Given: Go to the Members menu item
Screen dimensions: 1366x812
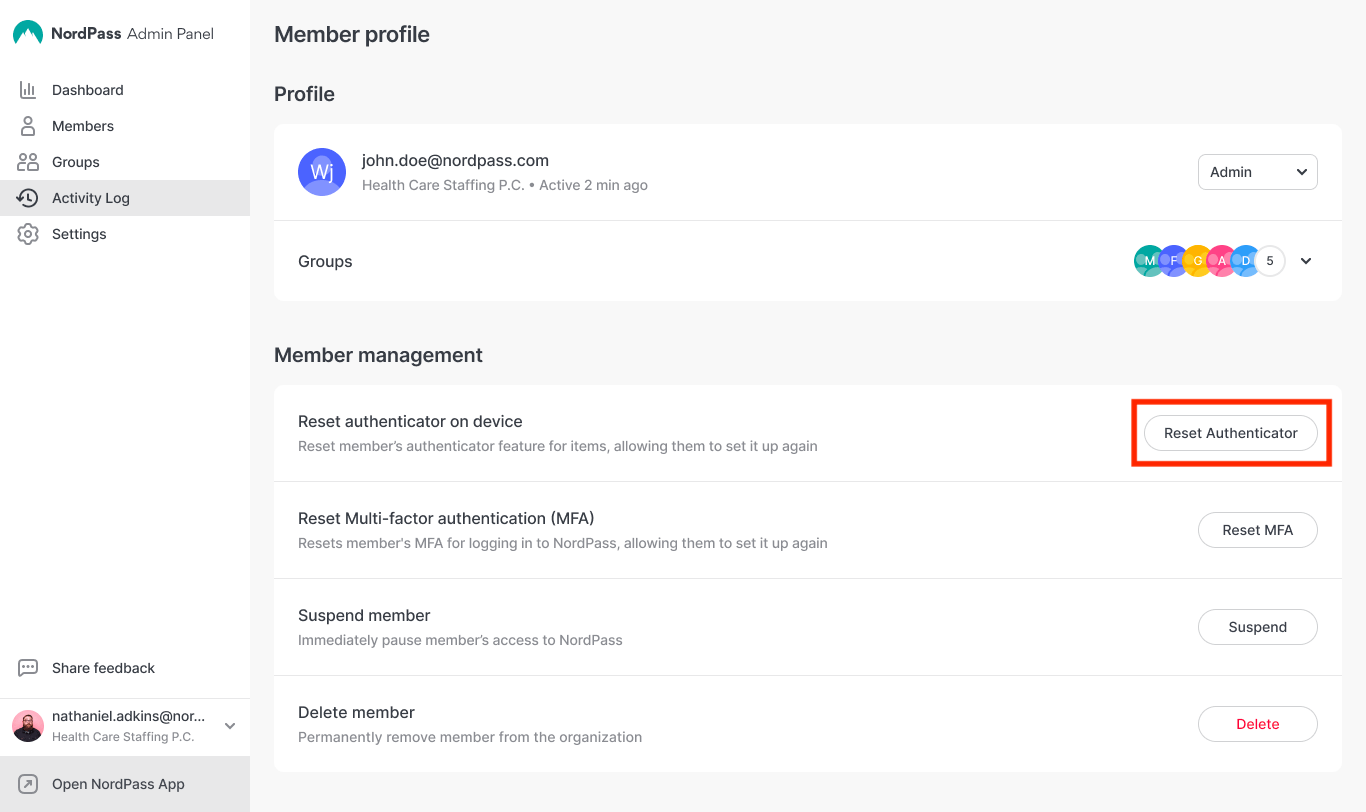Looking at the screenshot, I should tap(83, 126).
